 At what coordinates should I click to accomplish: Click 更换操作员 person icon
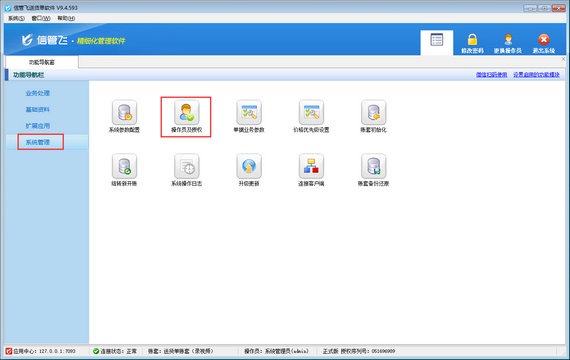point(508,39)
